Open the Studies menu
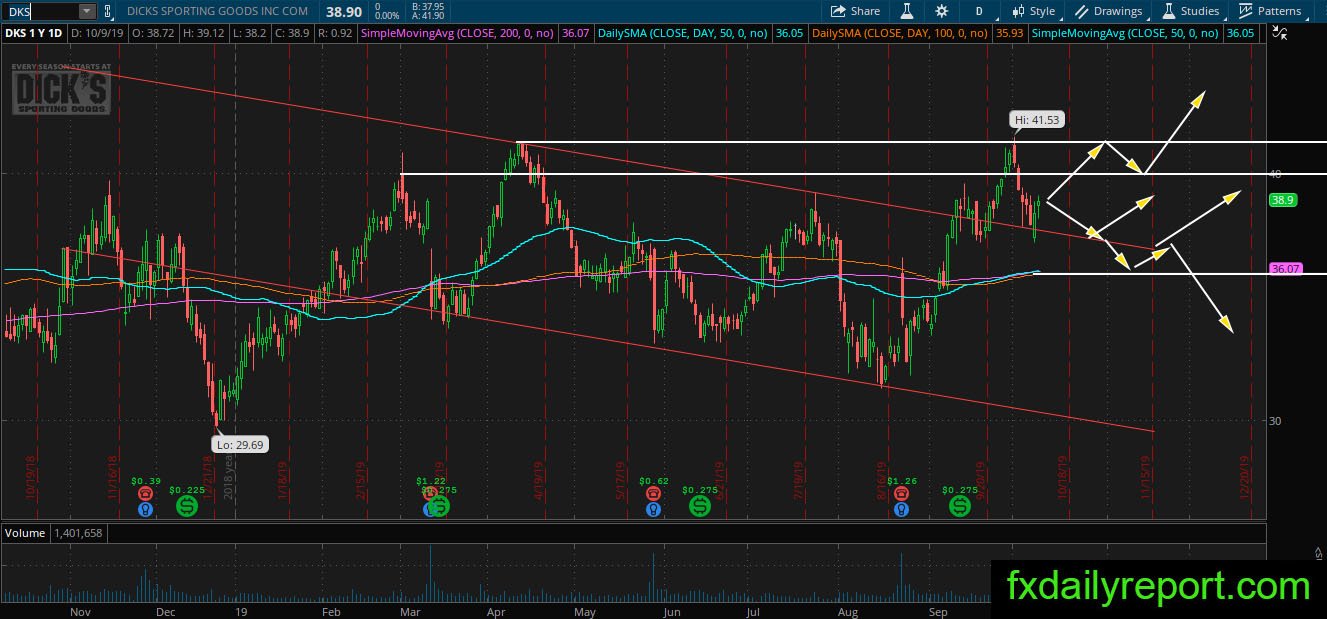Viewport: 1327px width, 619px height. click(x=1190, y=11)
